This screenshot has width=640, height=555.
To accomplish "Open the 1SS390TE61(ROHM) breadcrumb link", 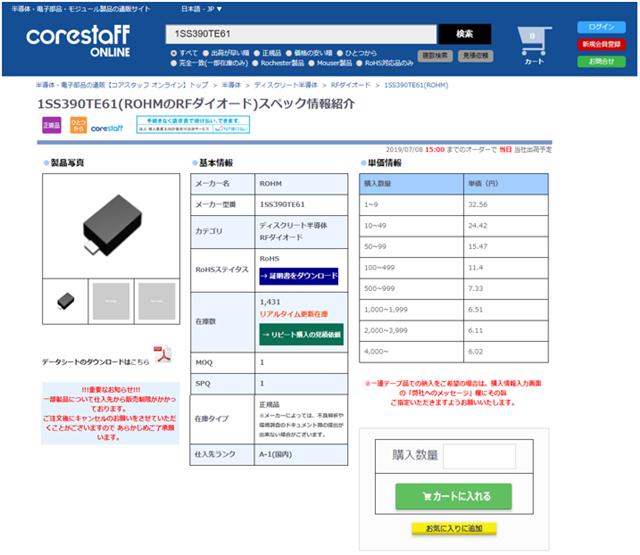I will pos(416,85).
